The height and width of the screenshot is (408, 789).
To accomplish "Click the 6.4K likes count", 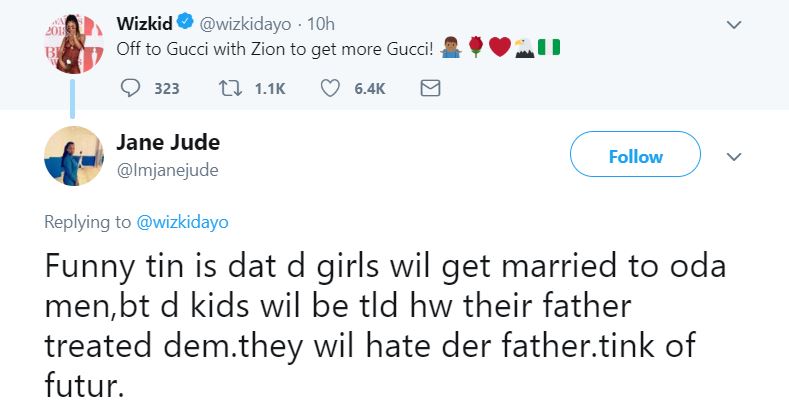I will pos(370,88).
